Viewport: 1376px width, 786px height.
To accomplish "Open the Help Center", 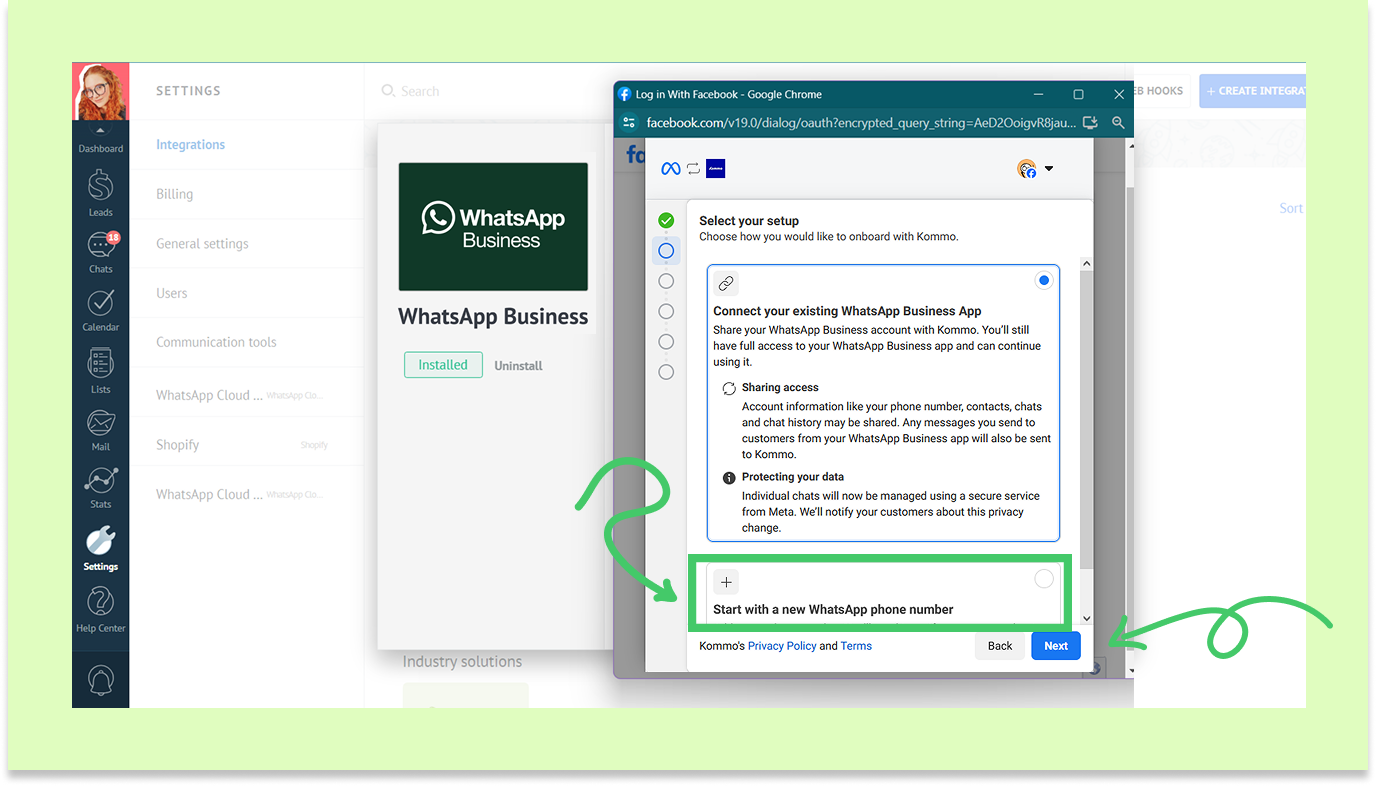I will click(x=100, y=609).
